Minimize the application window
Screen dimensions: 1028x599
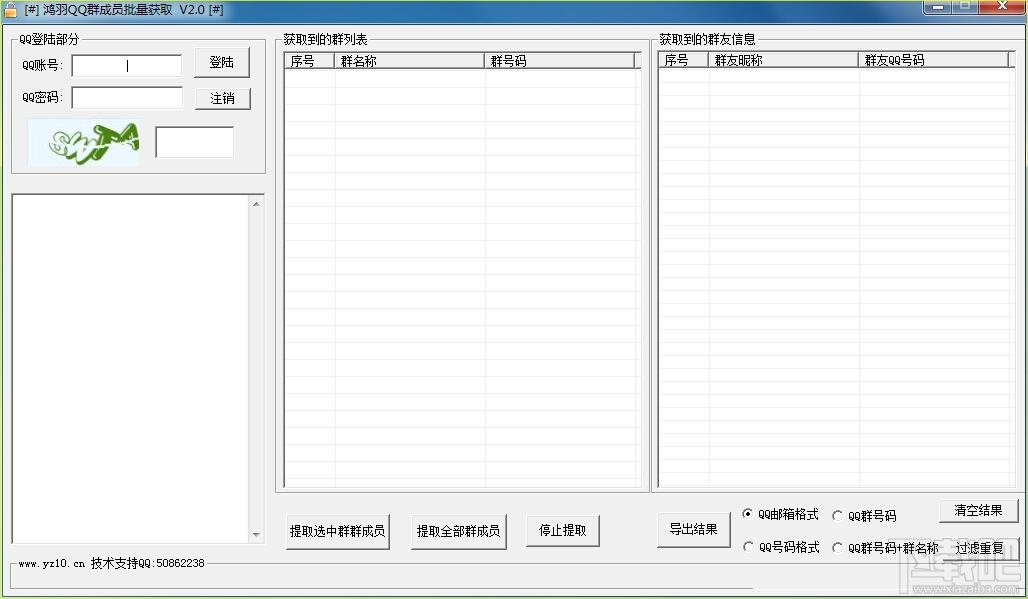point(937,7)
